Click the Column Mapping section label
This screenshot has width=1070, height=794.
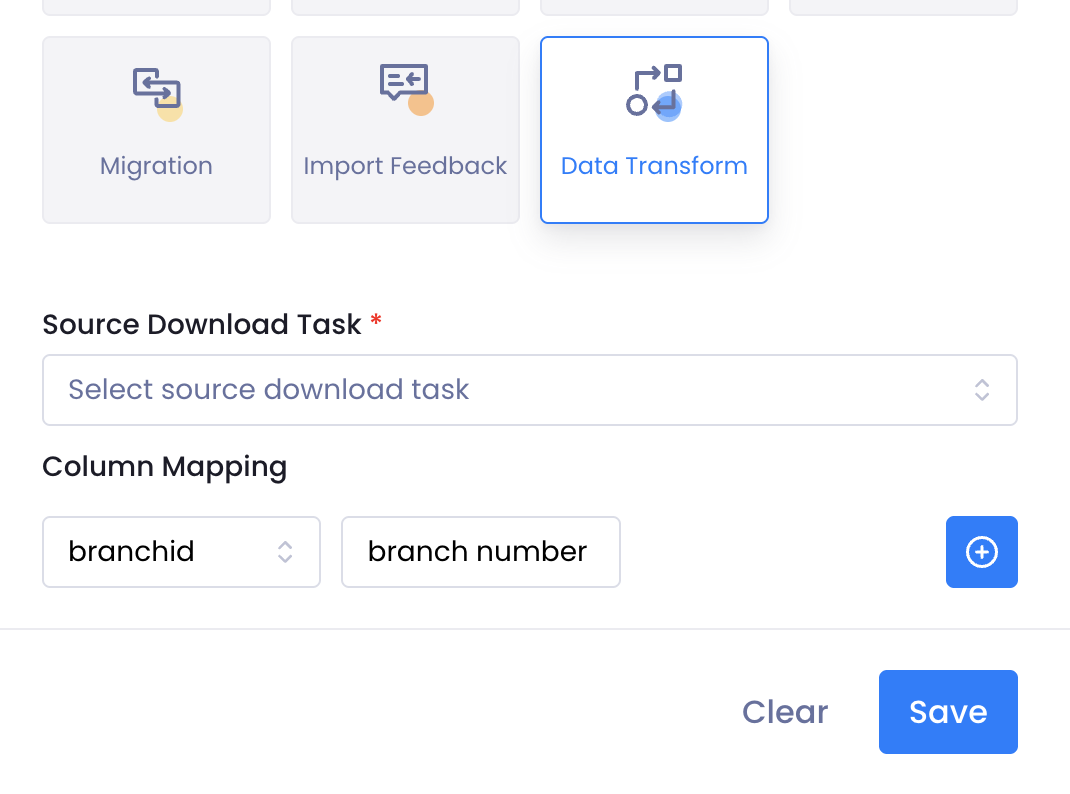[x=165, y=467]
